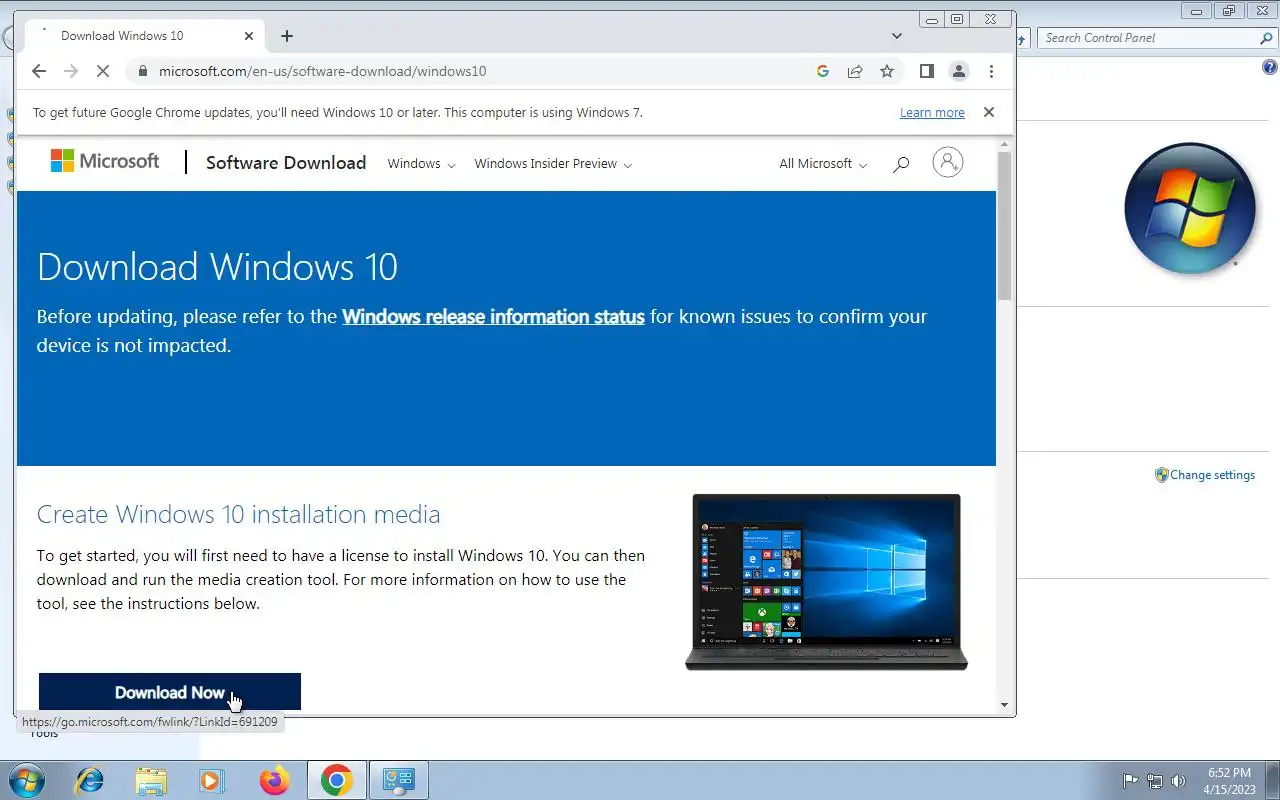Click the Chrome taskbar button
The height and width of the screenshot is (800, 1280).
pos(337,780)
